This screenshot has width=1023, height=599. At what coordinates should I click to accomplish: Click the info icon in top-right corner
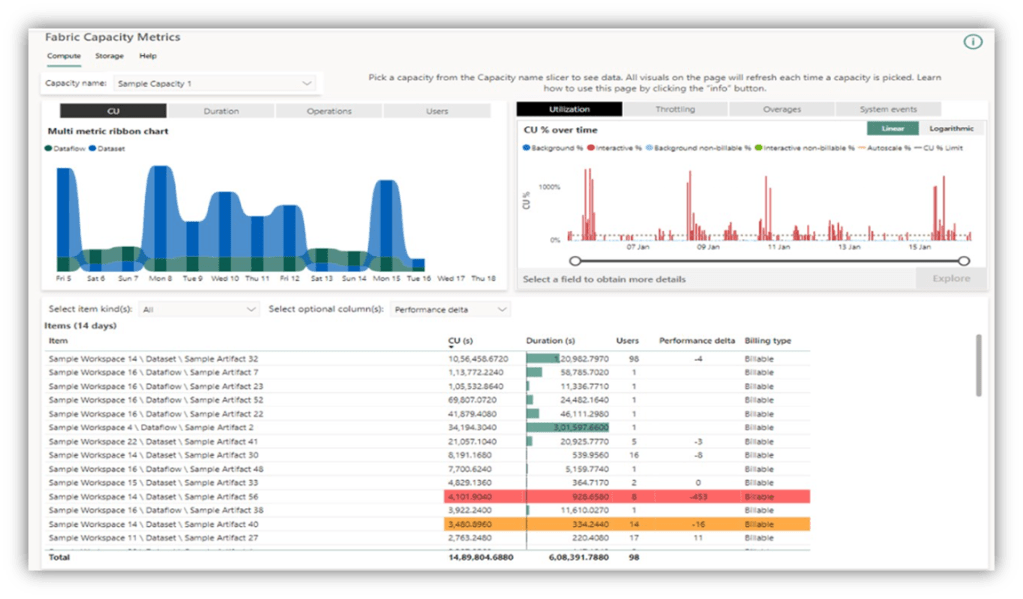pos(973,42)
